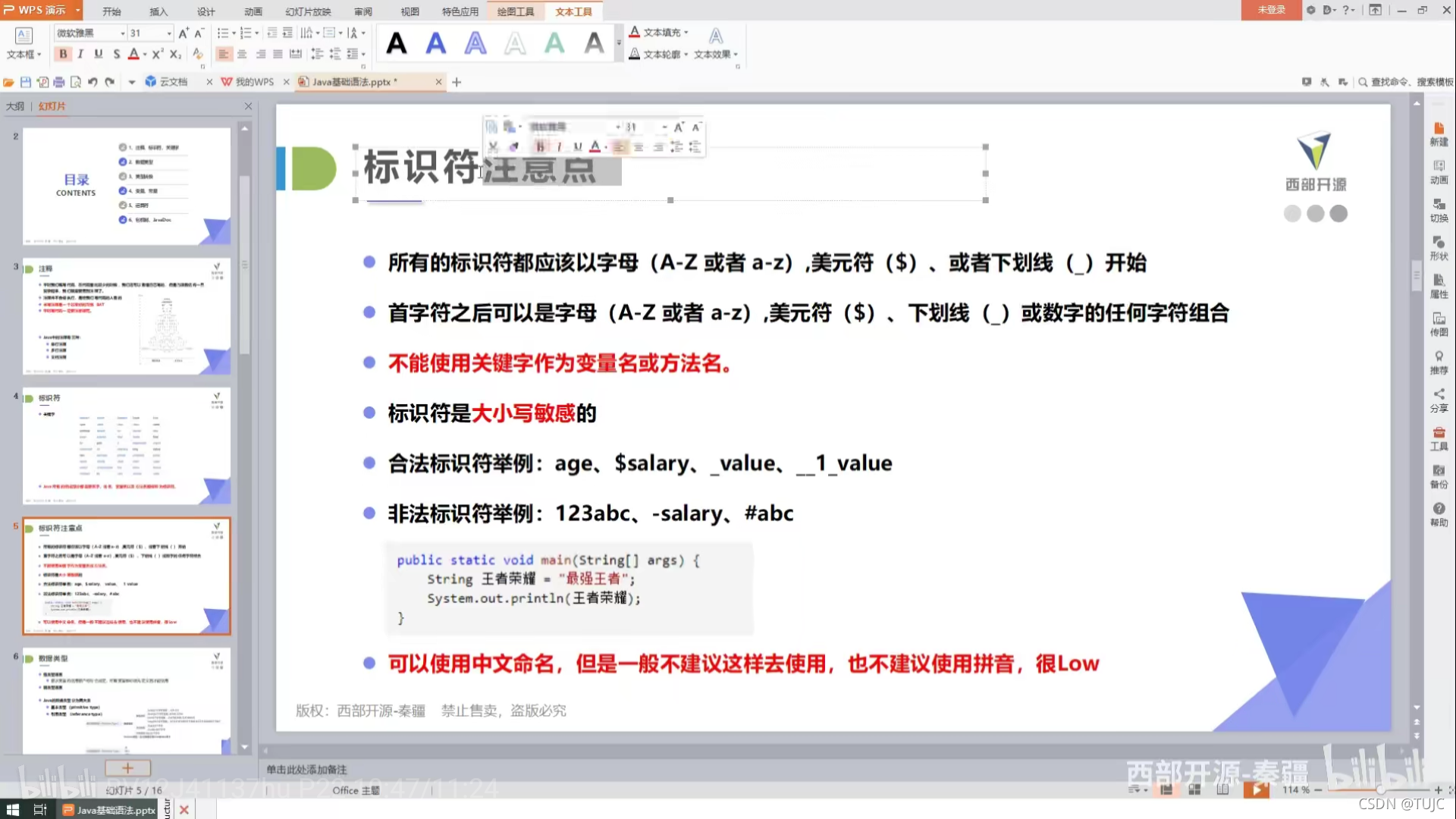
Task: Expand the quick access toolbar customize arrow
Action: (x=131, y=82)
